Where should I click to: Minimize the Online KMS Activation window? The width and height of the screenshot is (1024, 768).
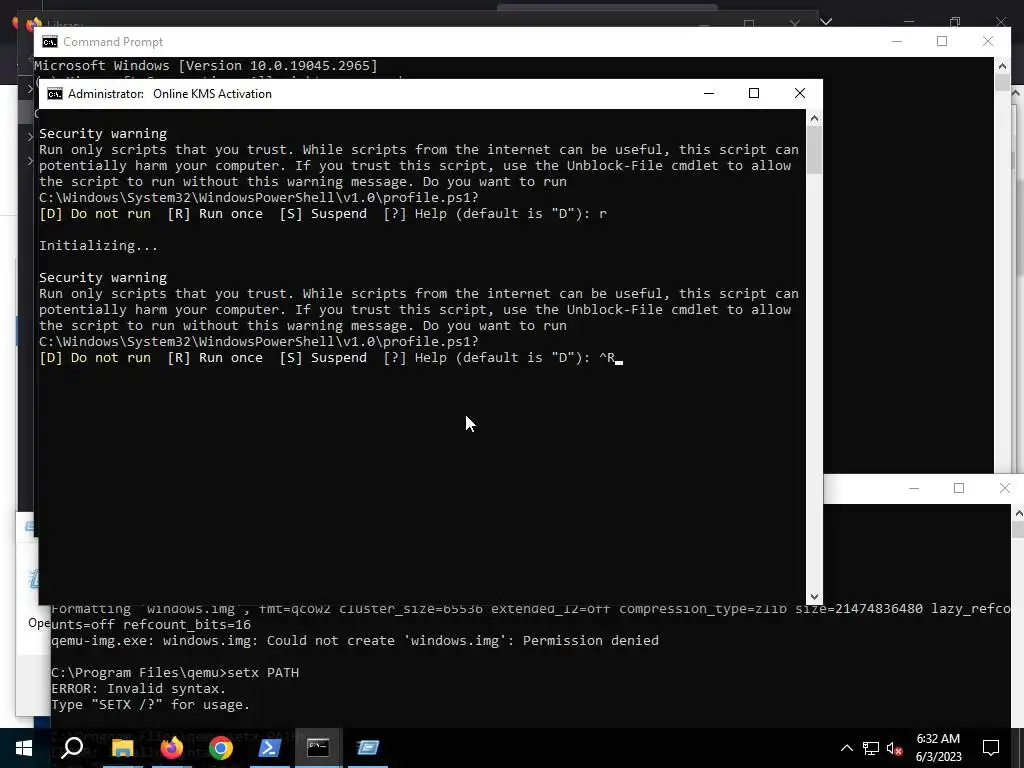(709, 93)
